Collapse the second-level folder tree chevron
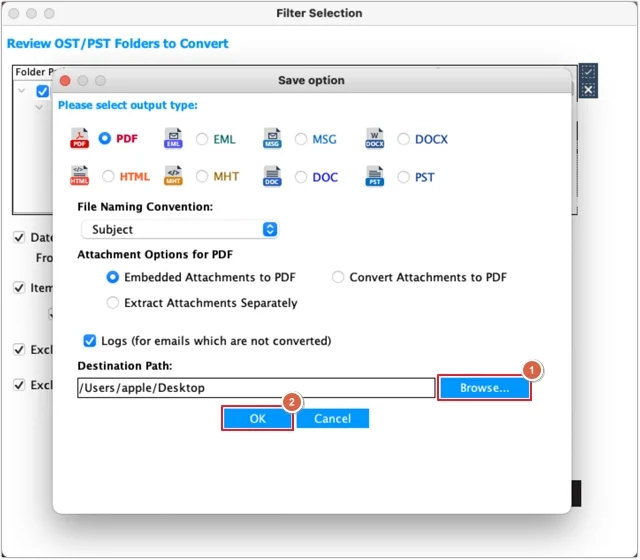This screenshot has width=640, height=560. coord(39,108)
